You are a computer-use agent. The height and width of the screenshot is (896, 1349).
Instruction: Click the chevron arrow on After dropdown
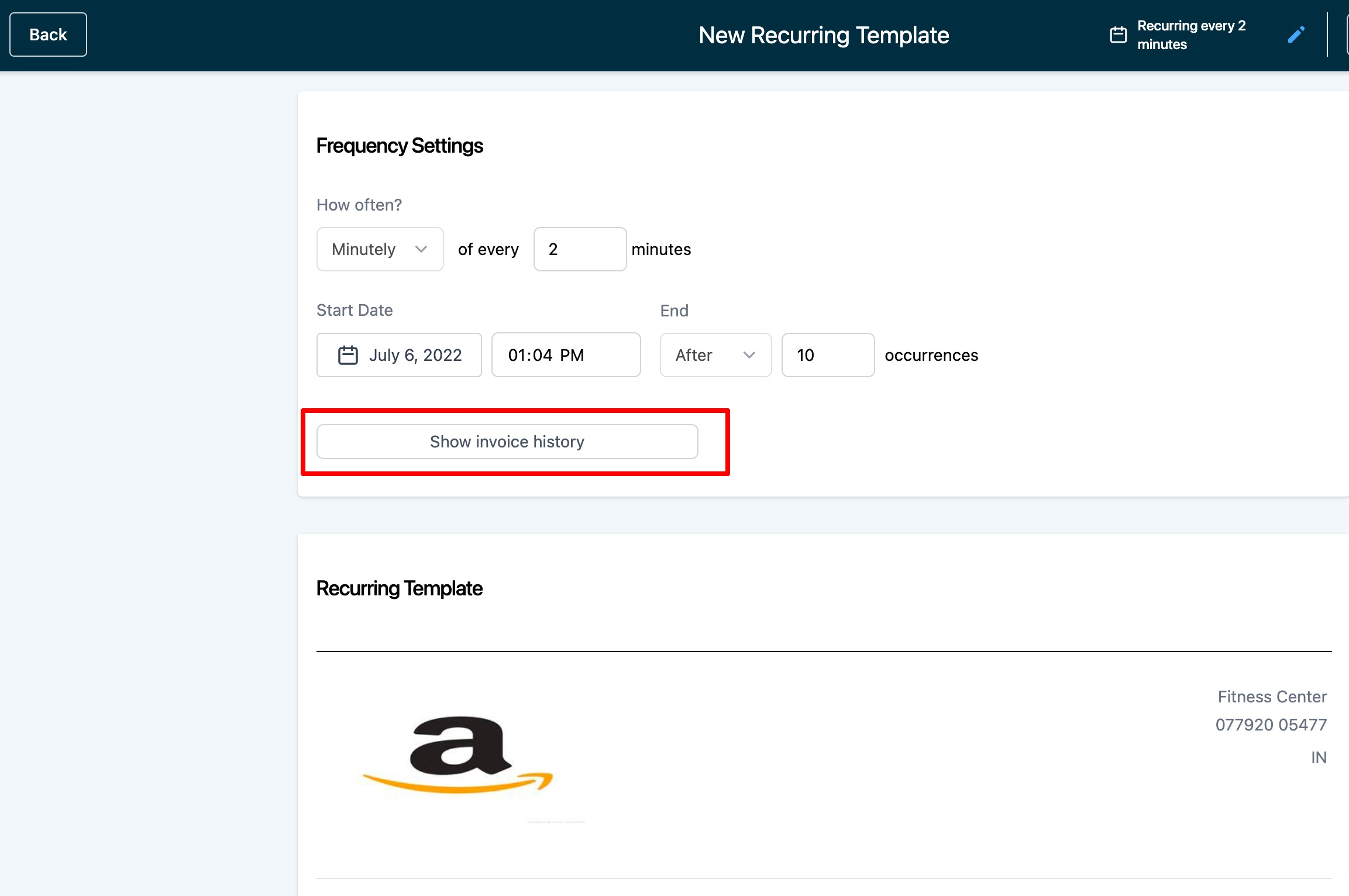[x=749, y=355]
